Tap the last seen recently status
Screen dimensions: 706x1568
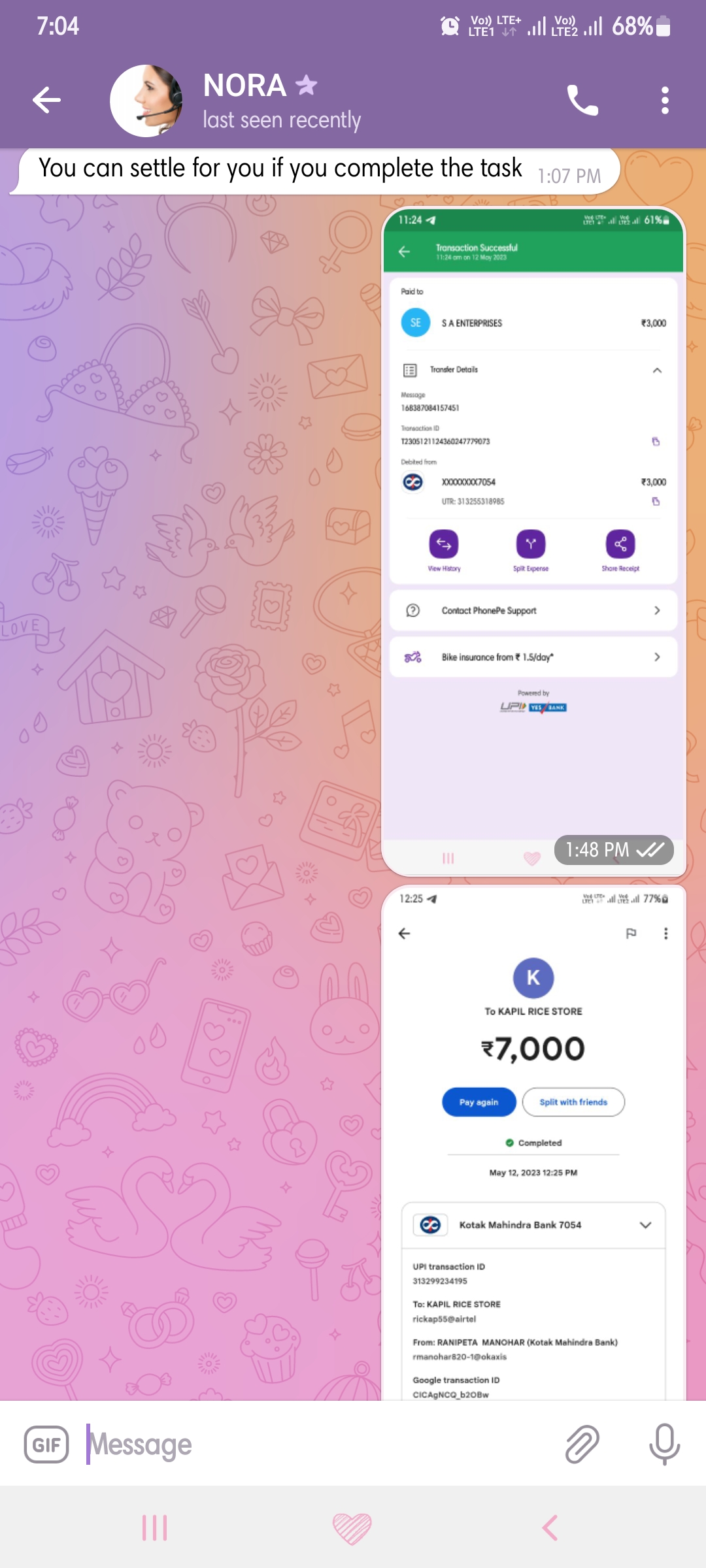[x=282, y=120]
